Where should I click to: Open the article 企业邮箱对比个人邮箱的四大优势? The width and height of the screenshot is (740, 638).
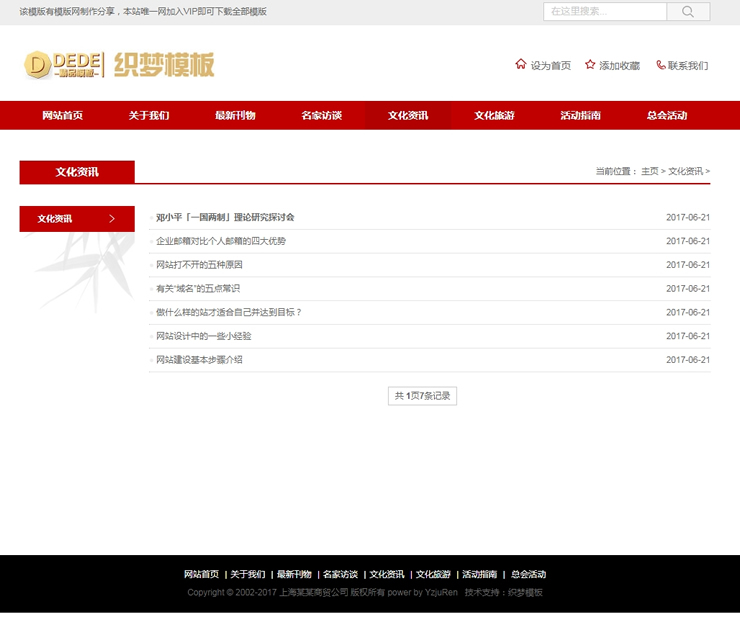point(221,241)
